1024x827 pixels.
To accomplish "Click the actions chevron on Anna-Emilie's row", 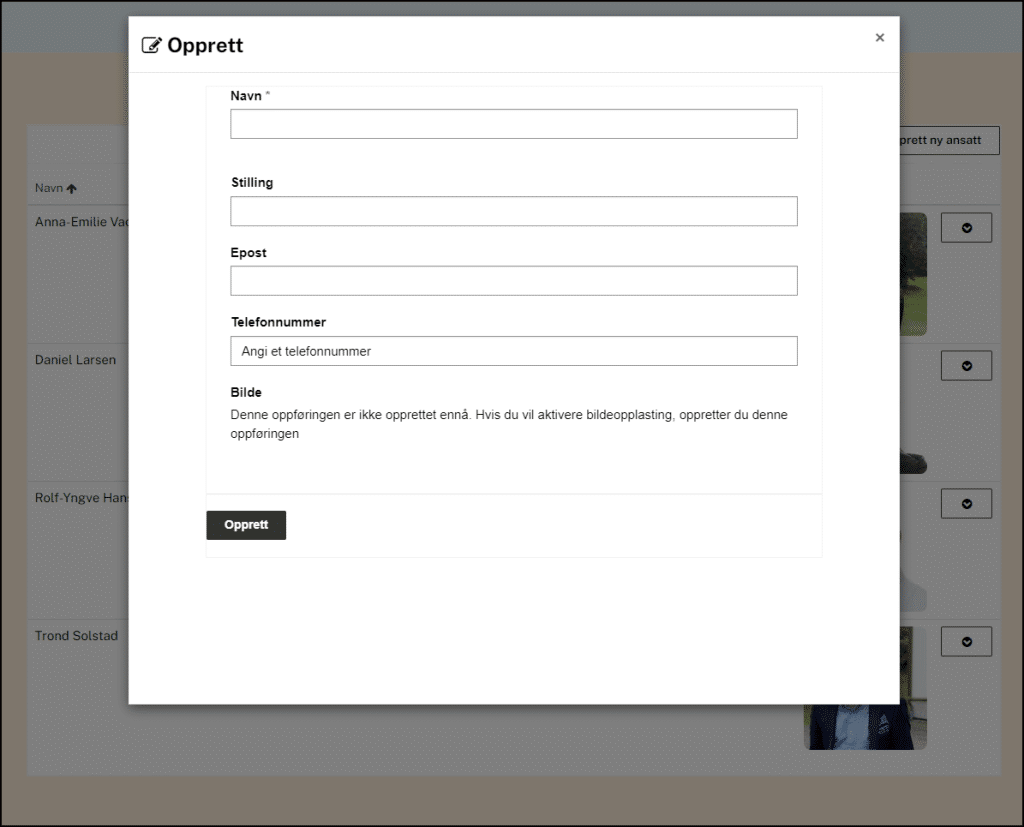I will point(965,227).
